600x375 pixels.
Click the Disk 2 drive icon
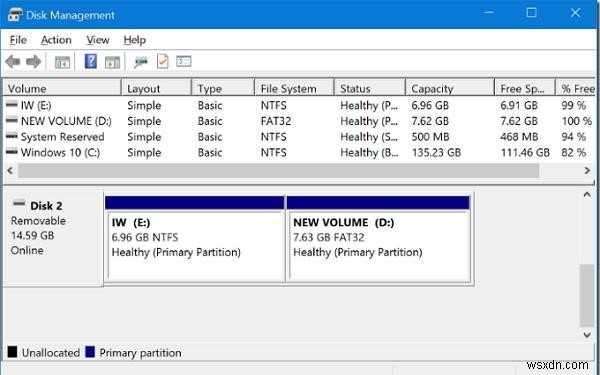coord(19,203)
